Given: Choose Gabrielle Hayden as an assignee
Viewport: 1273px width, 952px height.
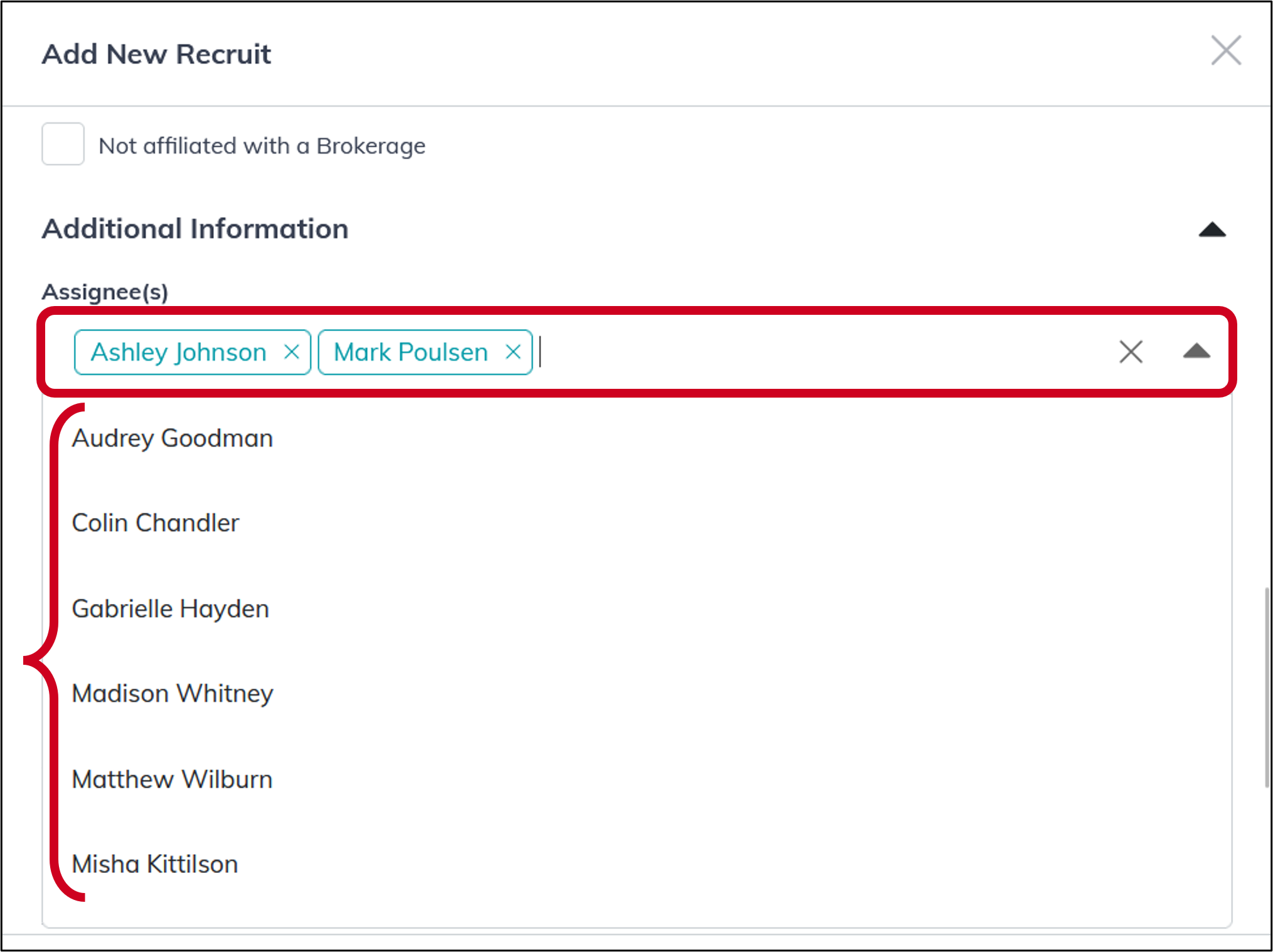Looking at the screenshot, I should click(170, 608).
